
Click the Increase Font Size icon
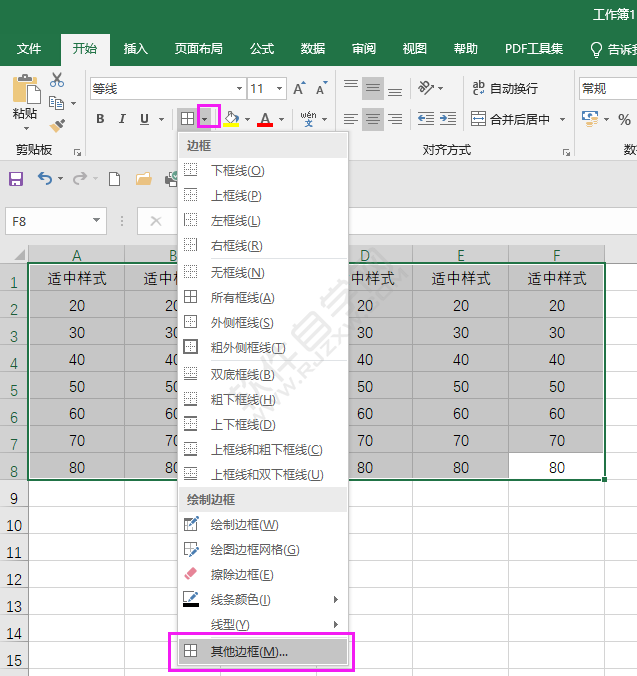[299, 88]
